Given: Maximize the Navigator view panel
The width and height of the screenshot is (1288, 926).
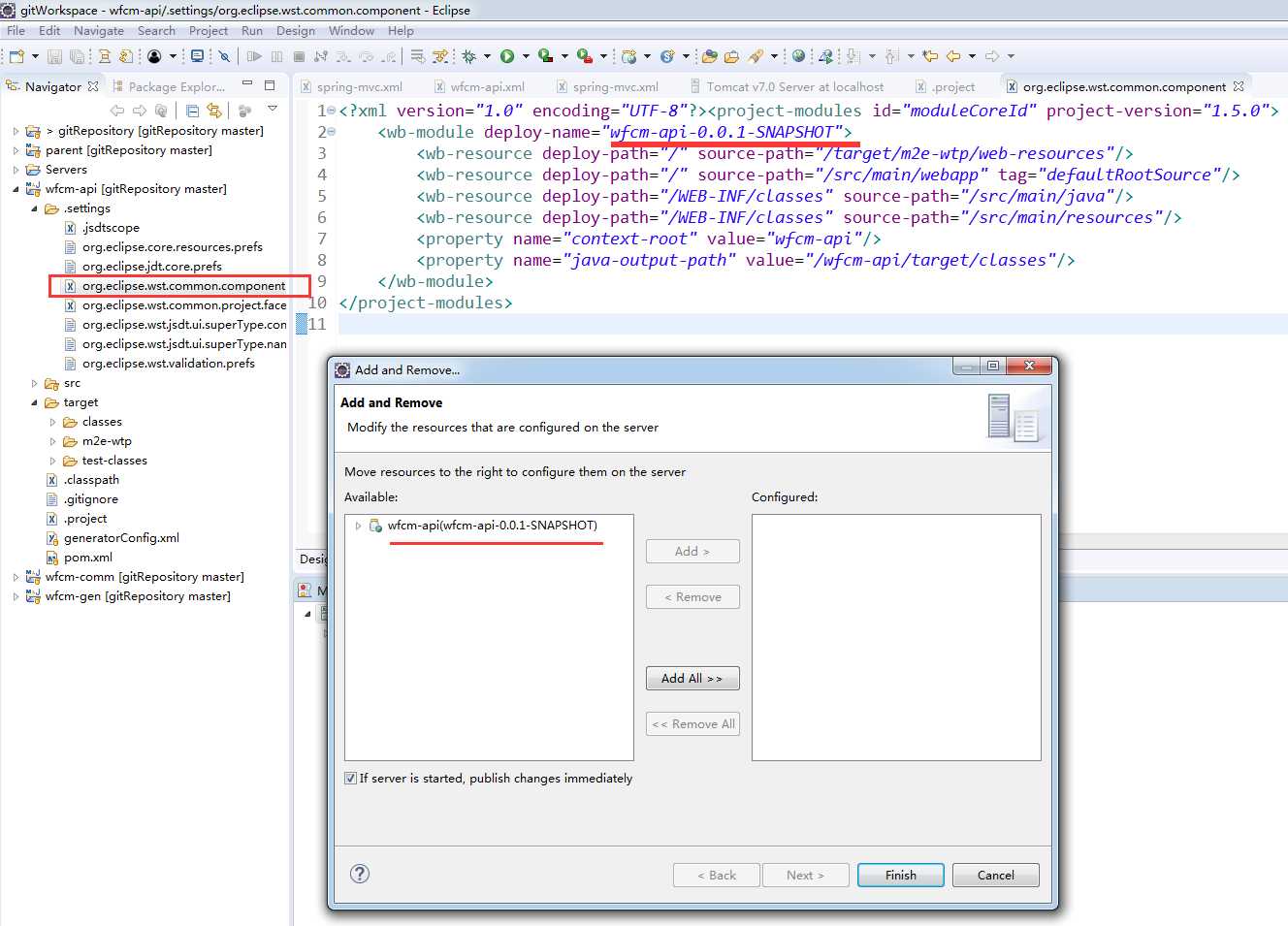Looking at the screenshot, I should click(271, 85).
